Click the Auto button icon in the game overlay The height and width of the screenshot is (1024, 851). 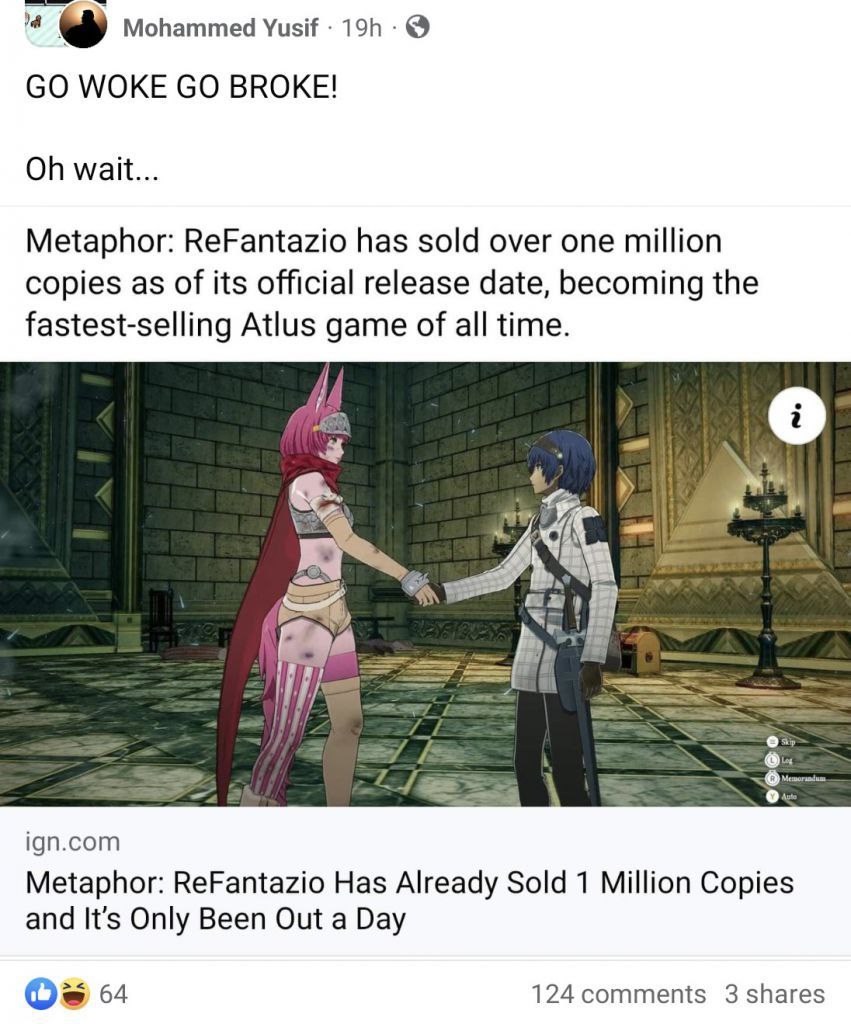click(x=773, y=796)
